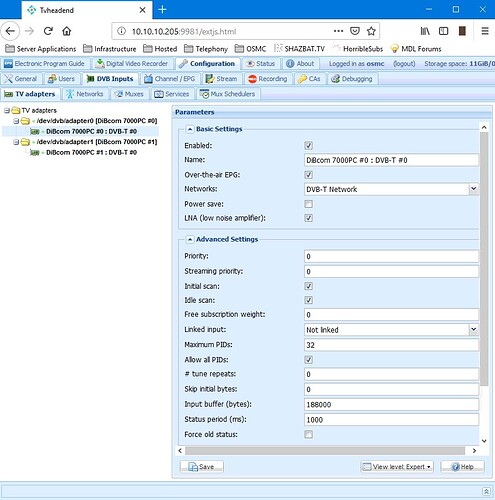Viewport: 495px width, 500px height.
Task: Go back with the browser back arrow
Action: [x=10, y=31]
